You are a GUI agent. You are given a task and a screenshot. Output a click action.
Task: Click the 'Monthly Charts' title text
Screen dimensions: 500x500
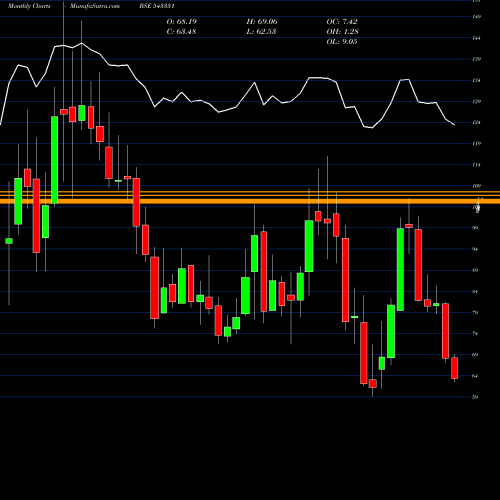click(x=29, y=6)
